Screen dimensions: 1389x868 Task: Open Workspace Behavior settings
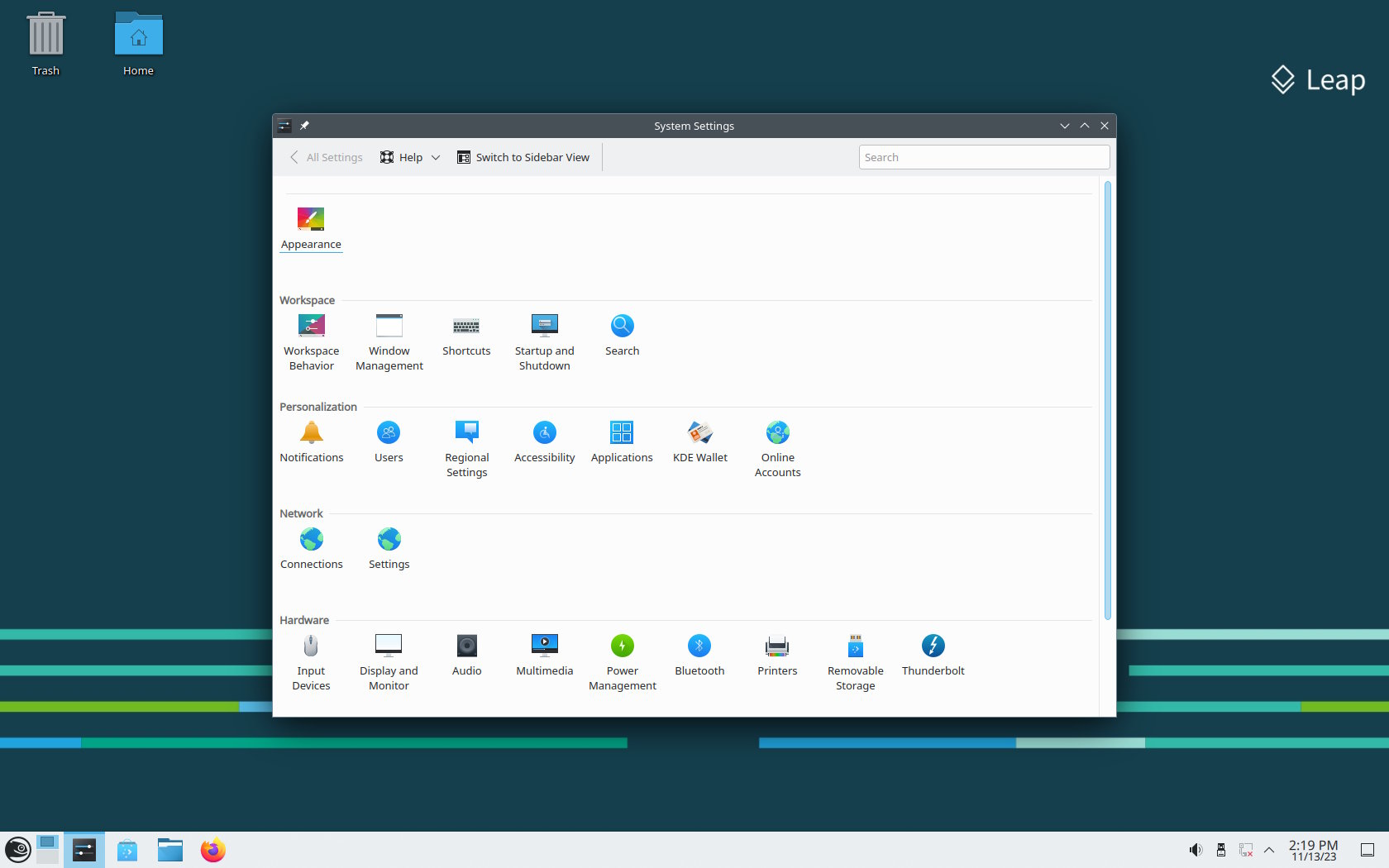tap(311, 343)
